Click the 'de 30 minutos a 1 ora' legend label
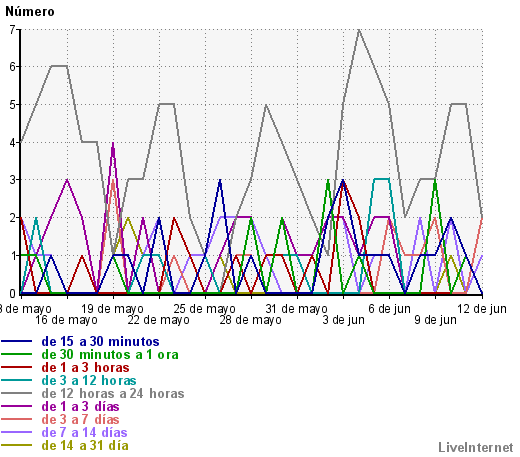Viewport: 520px width, 457px height. click(x=110, y=355)
